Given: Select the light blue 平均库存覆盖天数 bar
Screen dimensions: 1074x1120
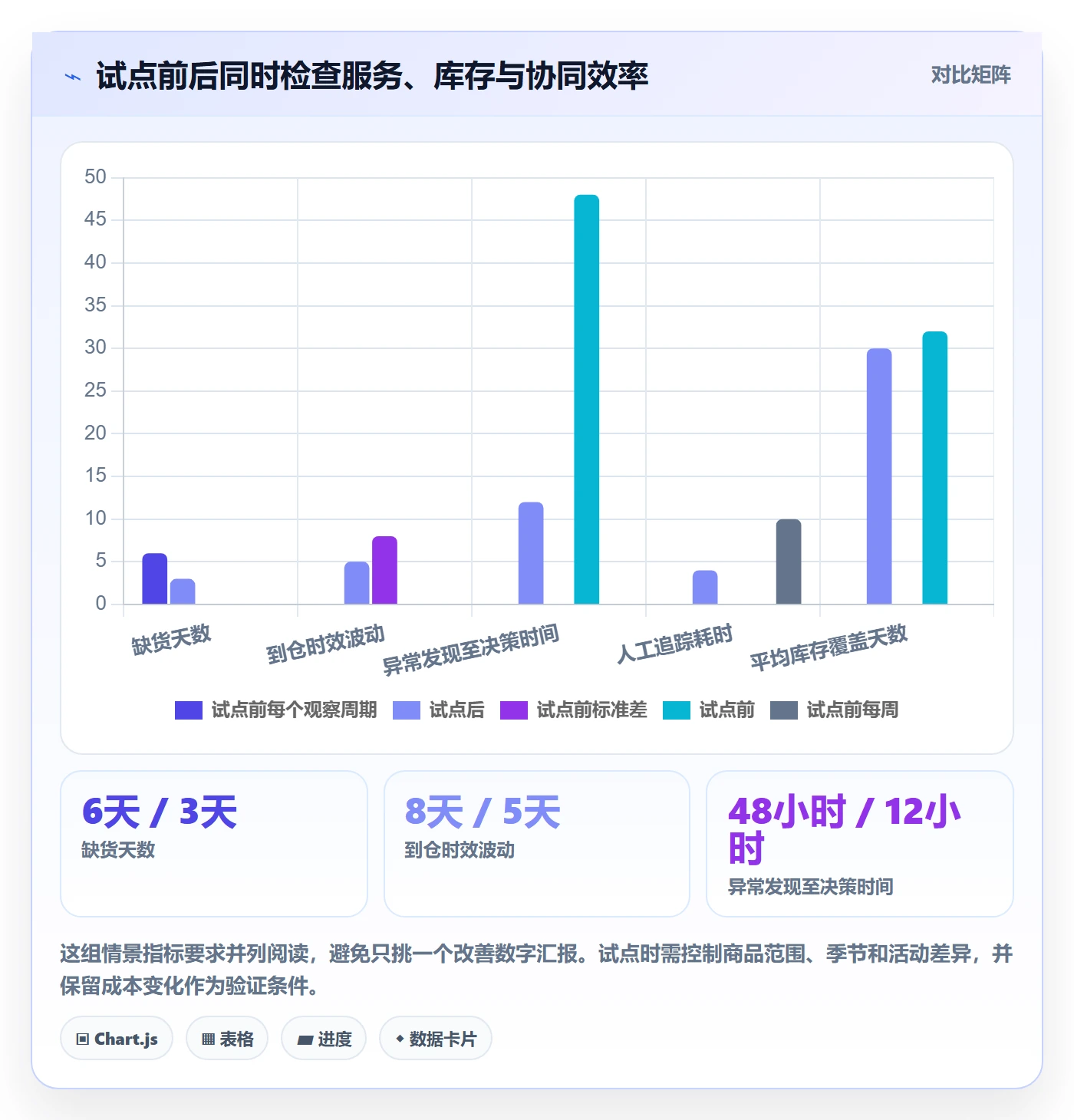Looking at the screenshot, I should 879,476.
